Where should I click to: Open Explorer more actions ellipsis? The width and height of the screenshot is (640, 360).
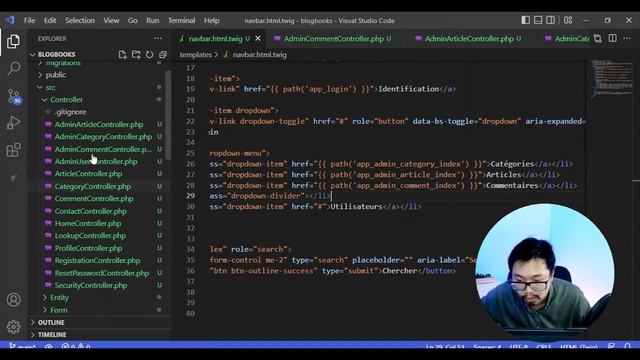[x=158, y=38]
